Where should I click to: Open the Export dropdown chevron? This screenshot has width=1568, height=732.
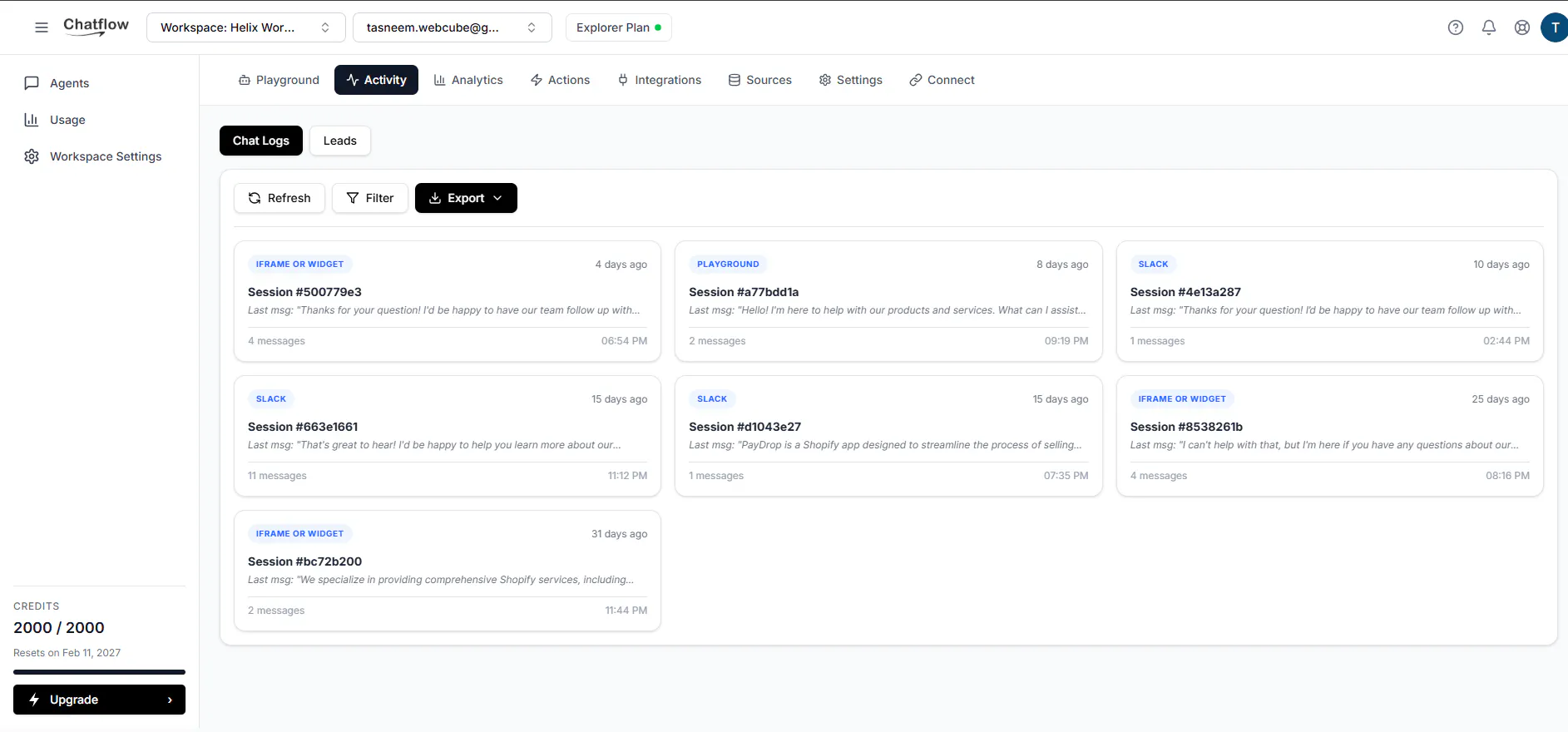(x=497, y=198)
